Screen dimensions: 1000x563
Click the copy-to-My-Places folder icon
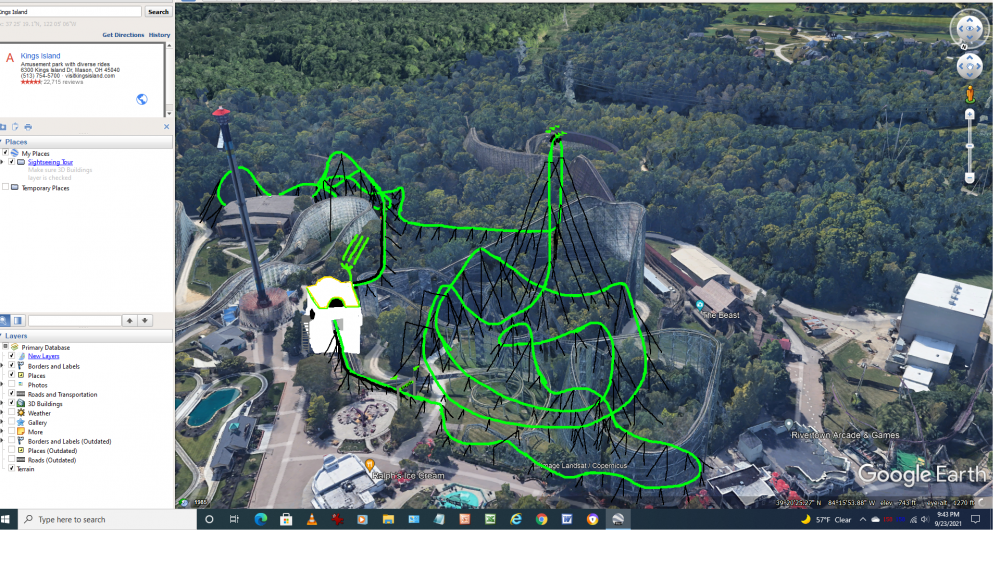[x=3, y=127]
